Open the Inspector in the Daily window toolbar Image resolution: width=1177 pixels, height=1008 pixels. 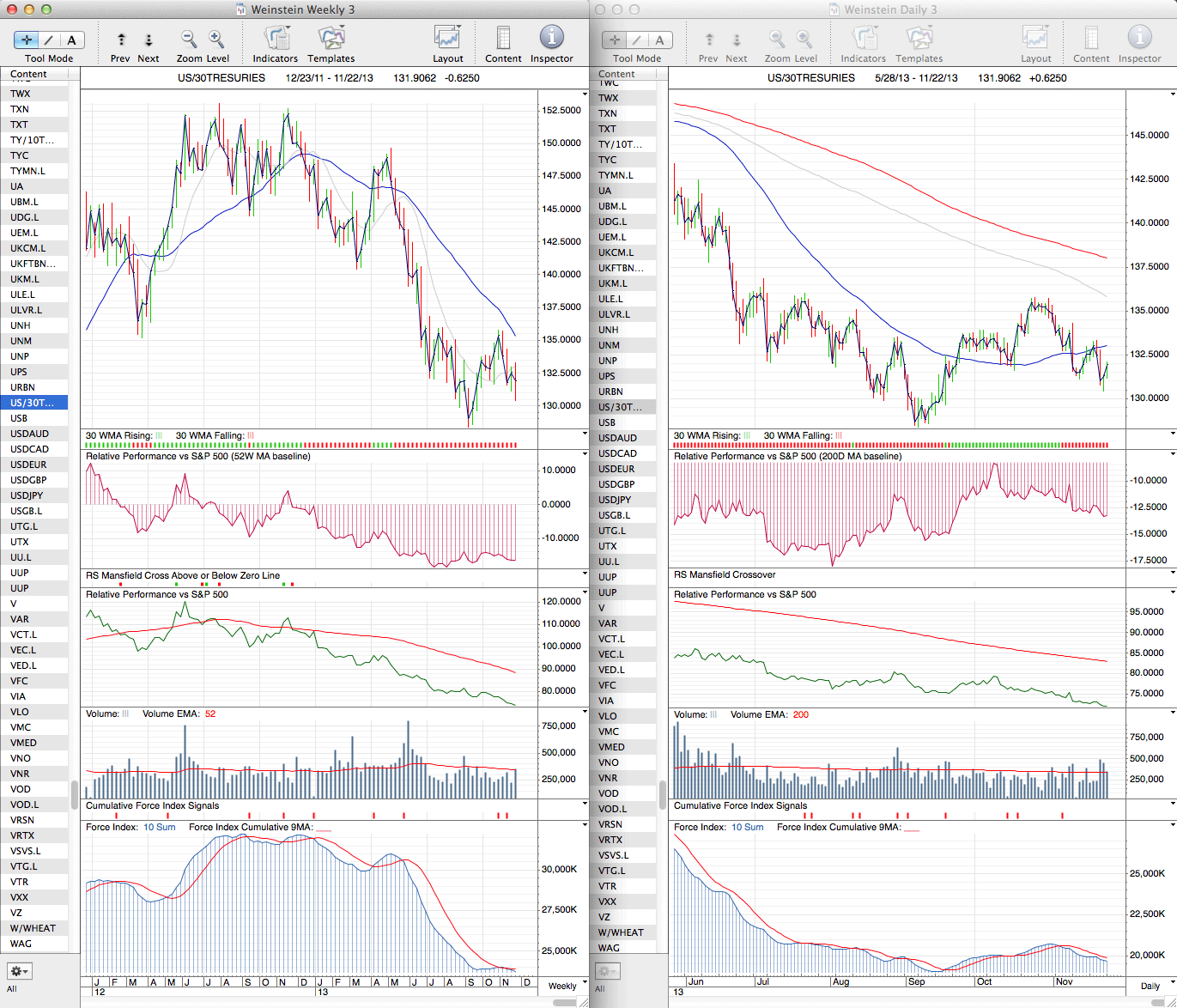tap(1139, 39)
